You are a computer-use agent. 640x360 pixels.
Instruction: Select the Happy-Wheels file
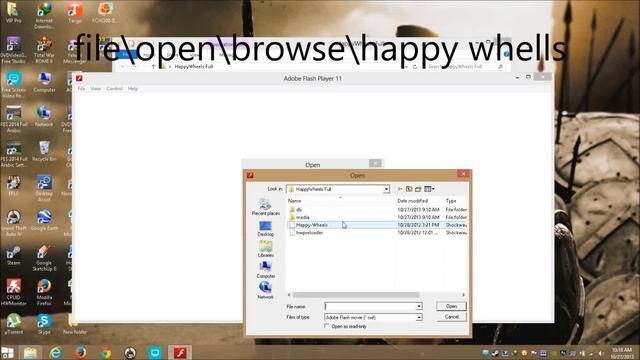tap(311, 225)
